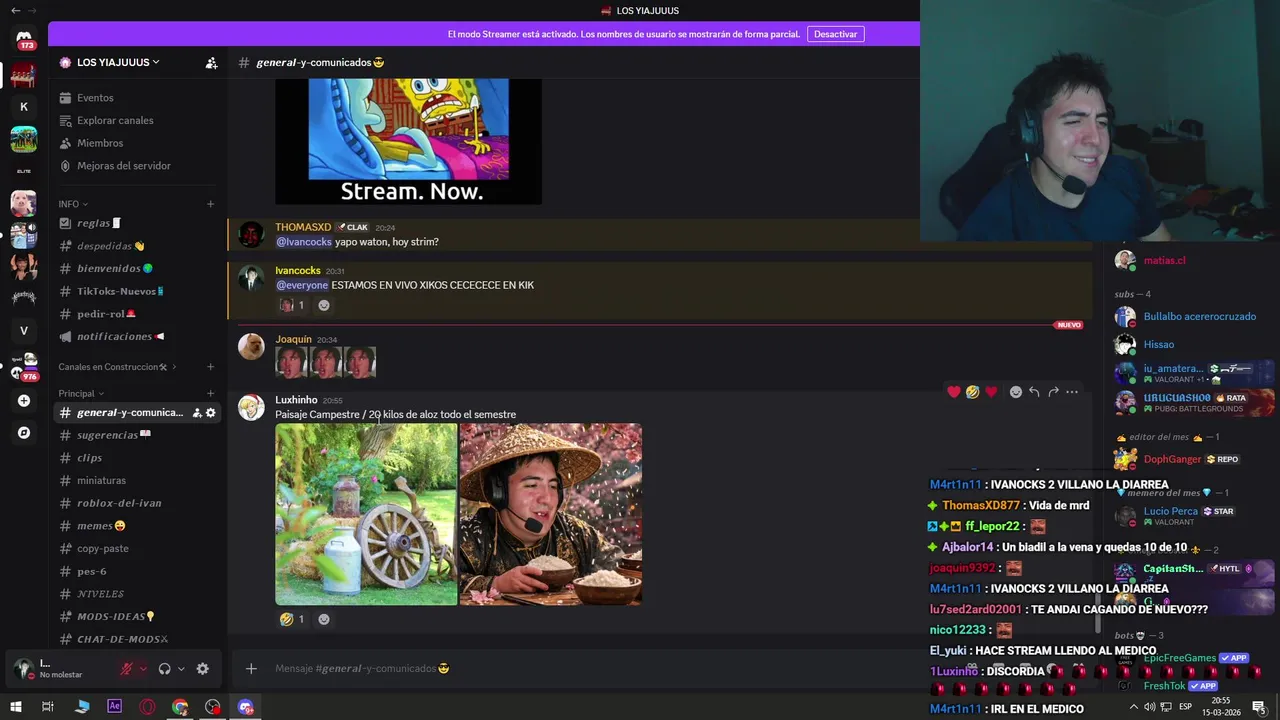The image size is (1280, 720).
Task: Add a channel to the INFO category
Action: tap(210, 204)
